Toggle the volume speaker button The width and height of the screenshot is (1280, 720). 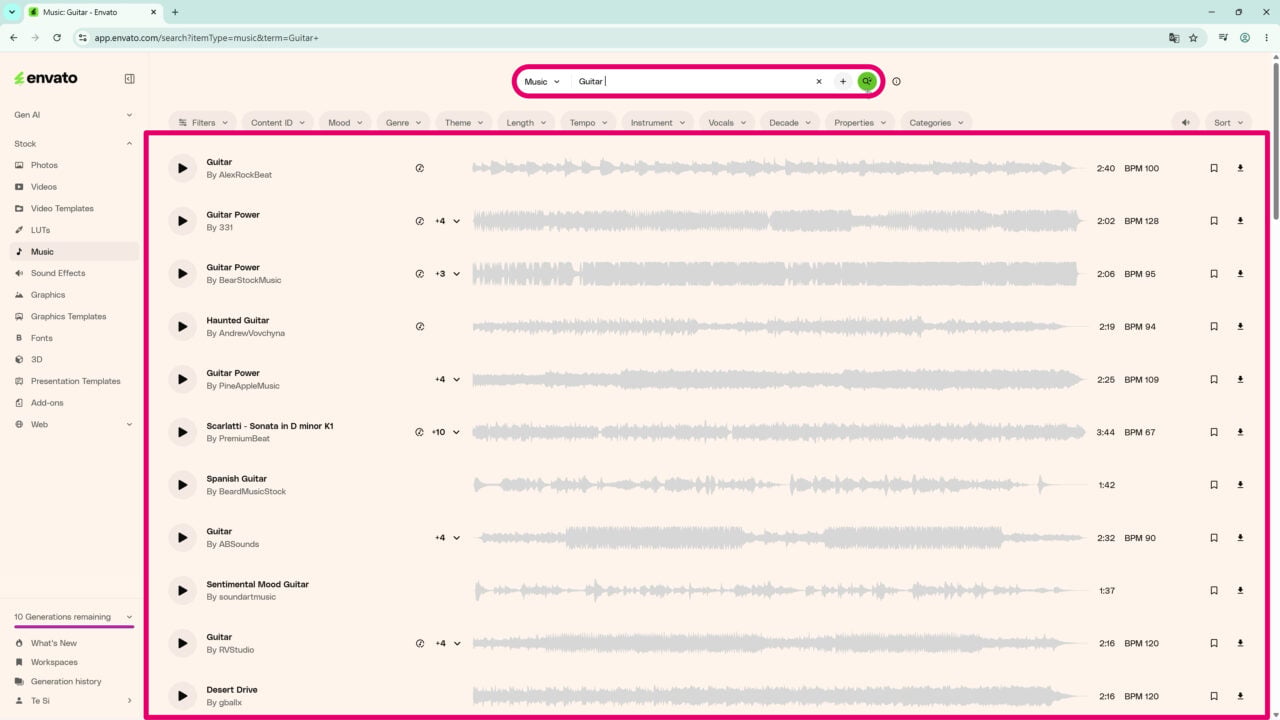click(1185, 123)
